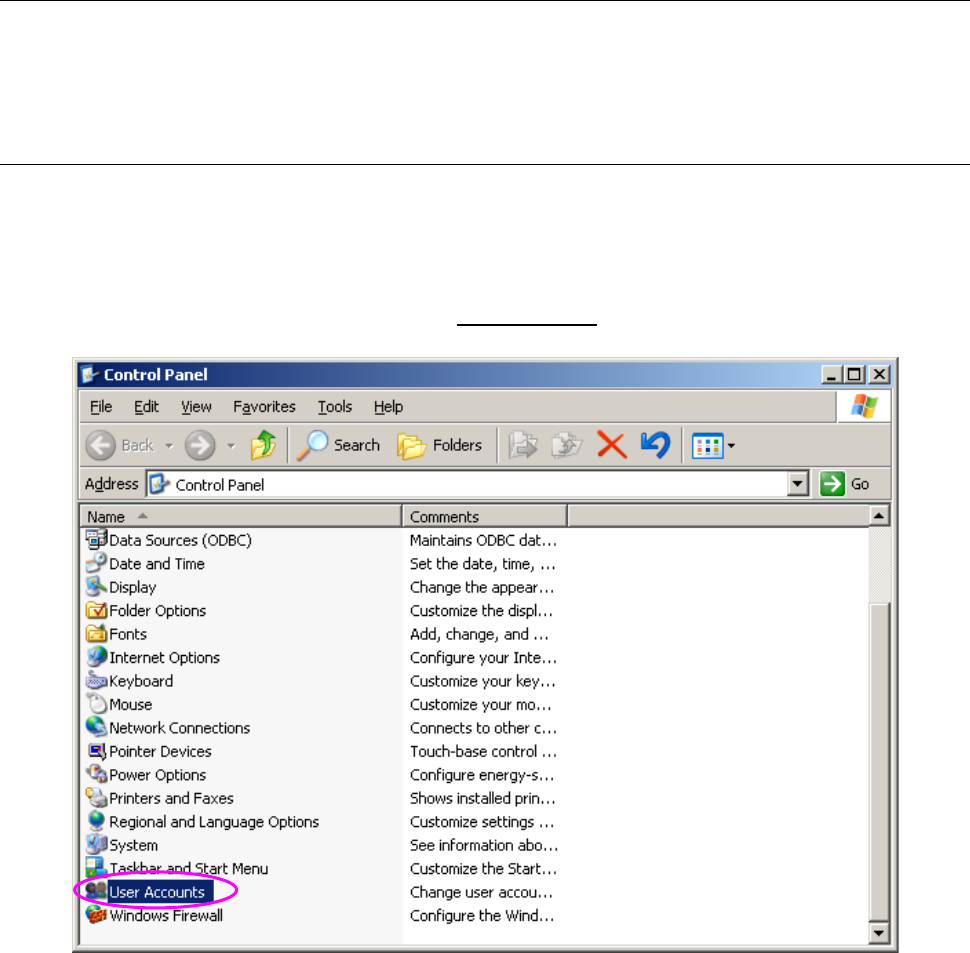The width and height of the screenshot is (970, 953).
Task: Select 'See information abo…' comment
Action: [484, 845]
